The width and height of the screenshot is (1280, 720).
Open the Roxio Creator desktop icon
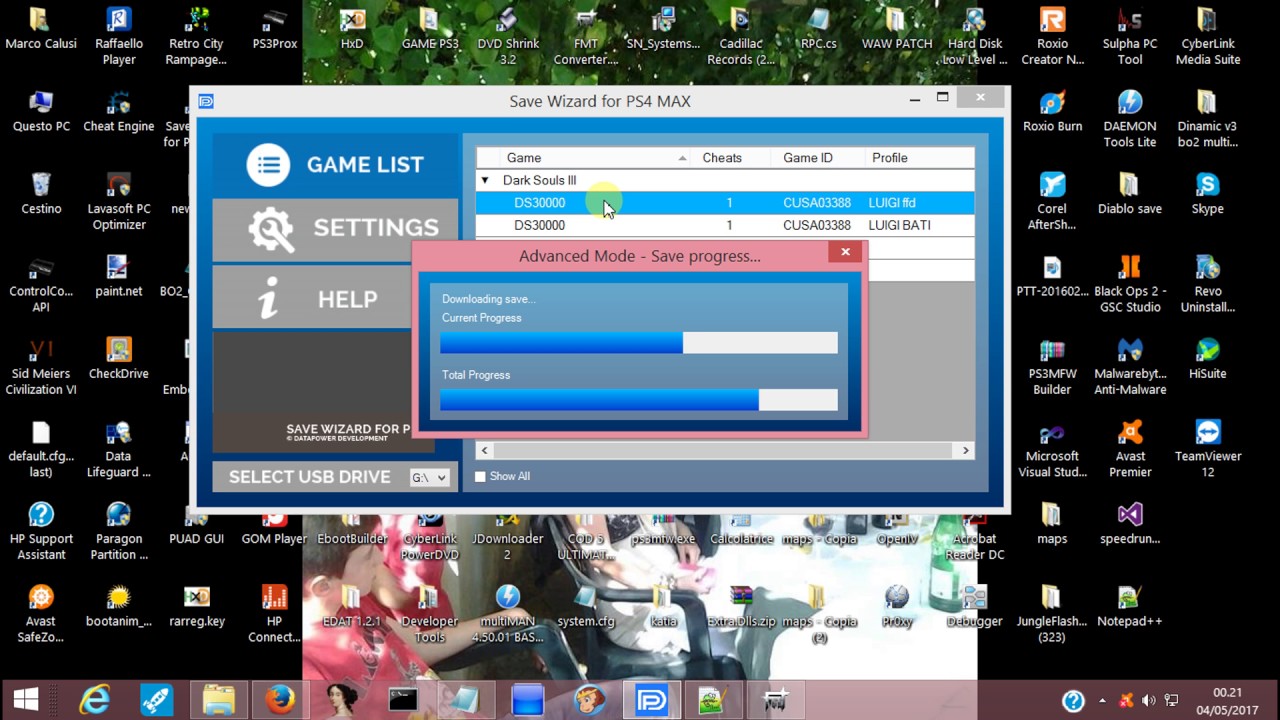click(1052, 36)
